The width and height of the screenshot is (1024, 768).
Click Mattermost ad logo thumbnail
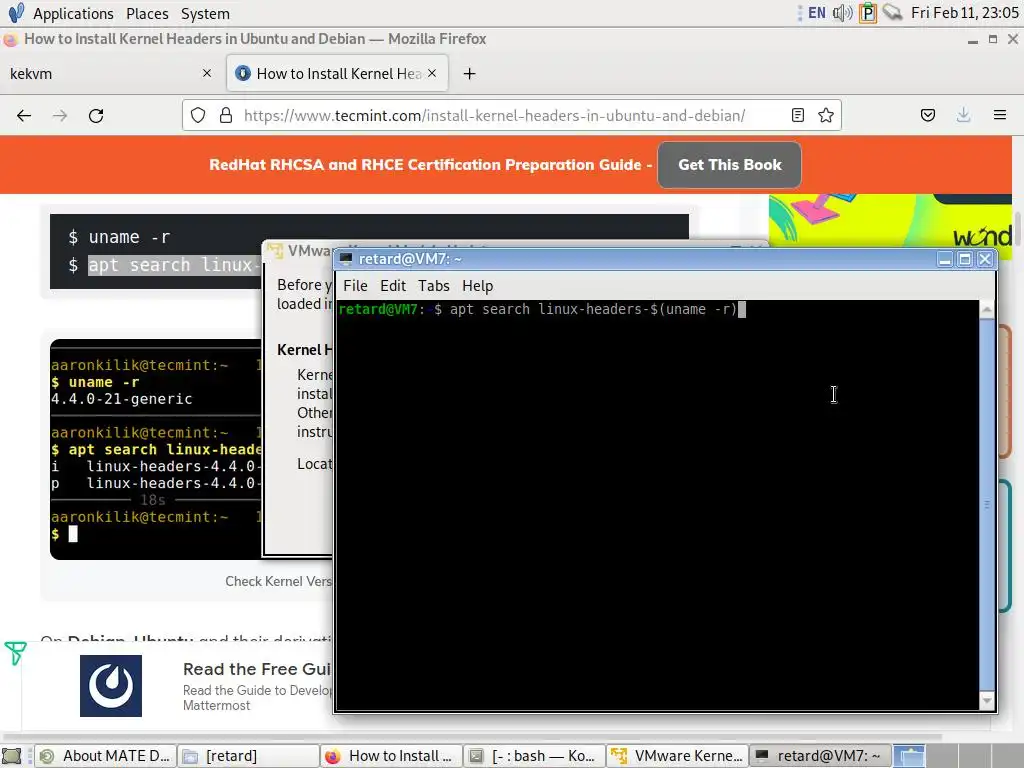click(111, 686)
